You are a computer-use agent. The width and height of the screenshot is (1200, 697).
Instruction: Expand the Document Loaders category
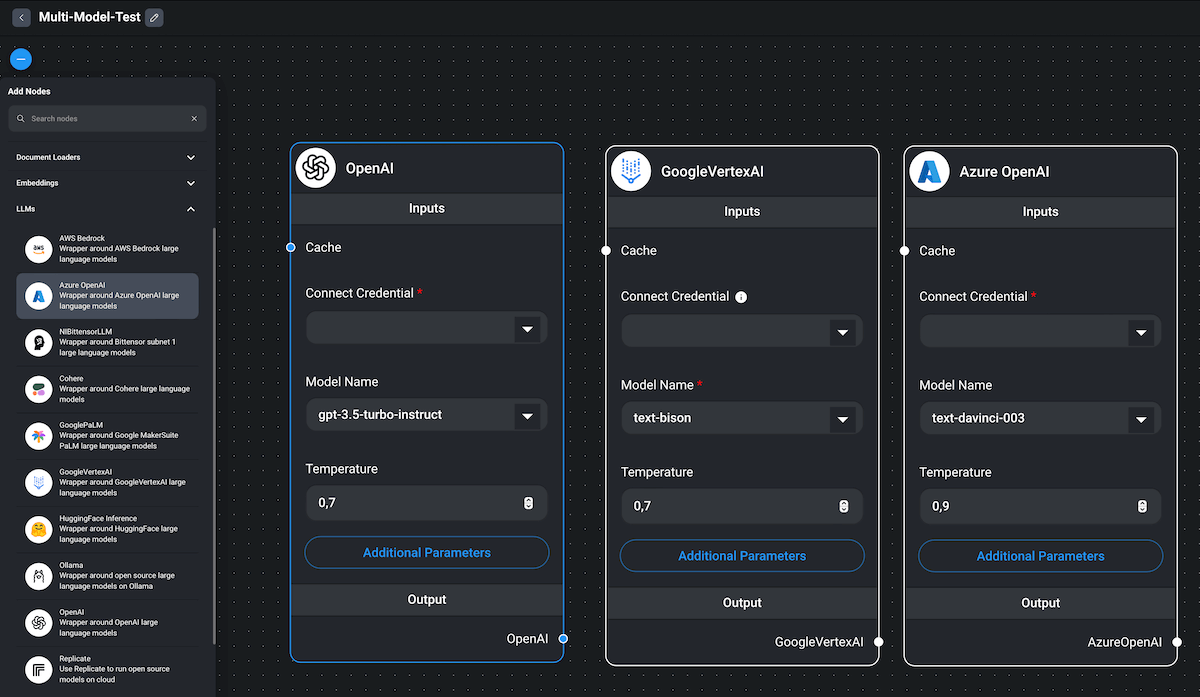[x=191, y=157]
